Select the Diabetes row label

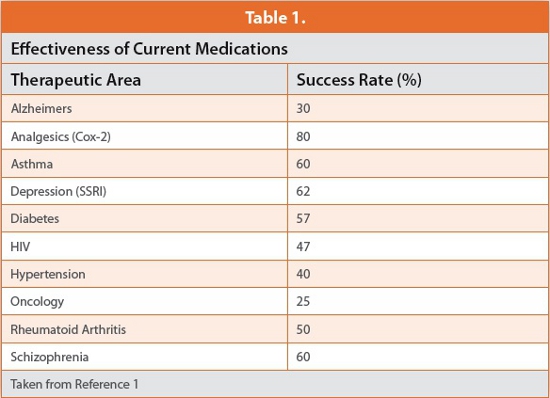point(35,218)
